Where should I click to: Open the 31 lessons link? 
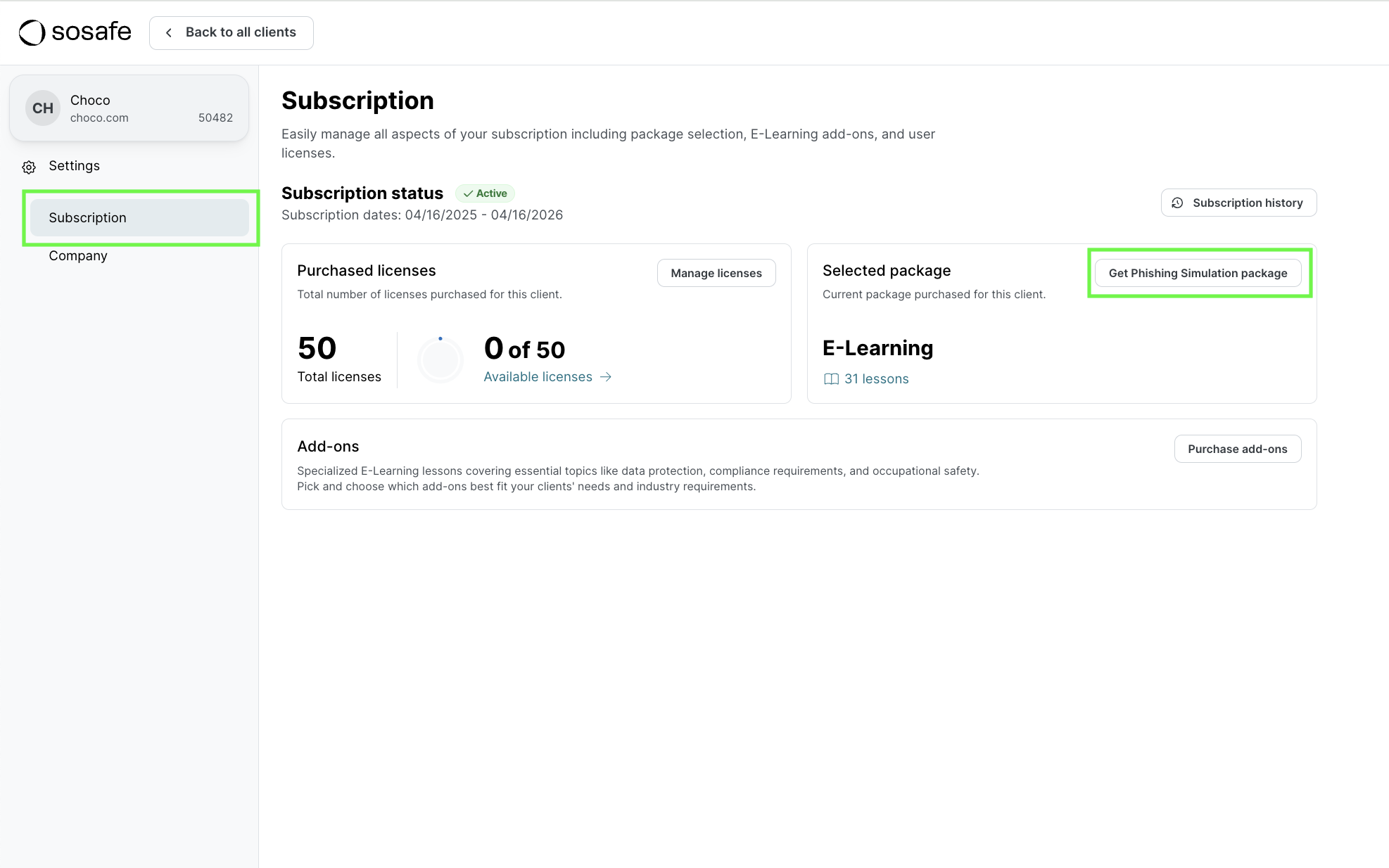[876, 378]
